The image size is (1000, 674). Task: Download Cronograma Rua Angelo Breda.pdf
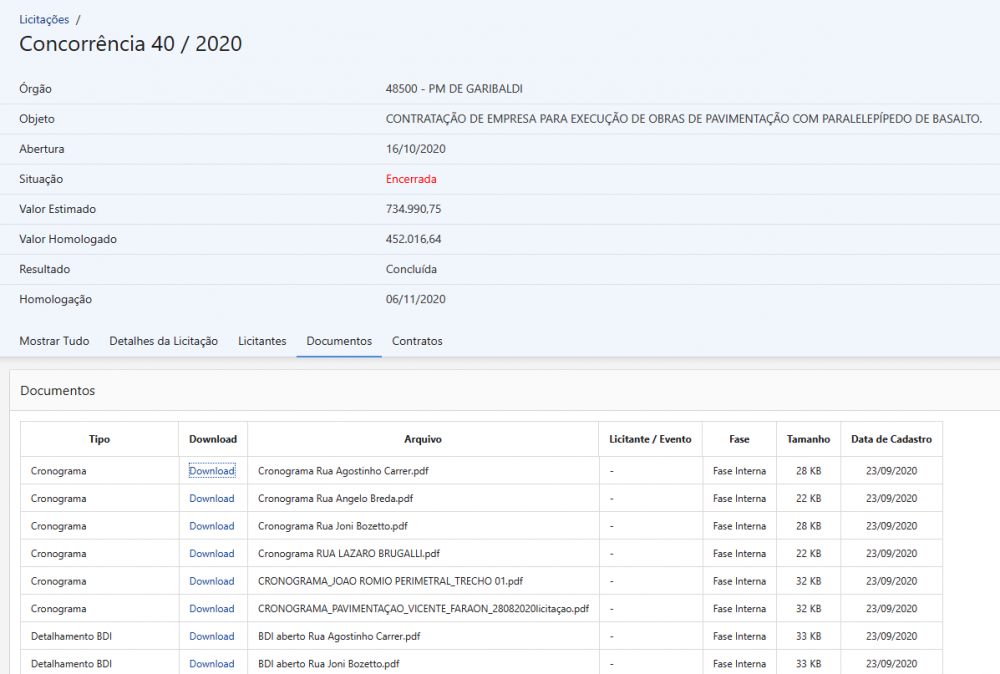212,498
